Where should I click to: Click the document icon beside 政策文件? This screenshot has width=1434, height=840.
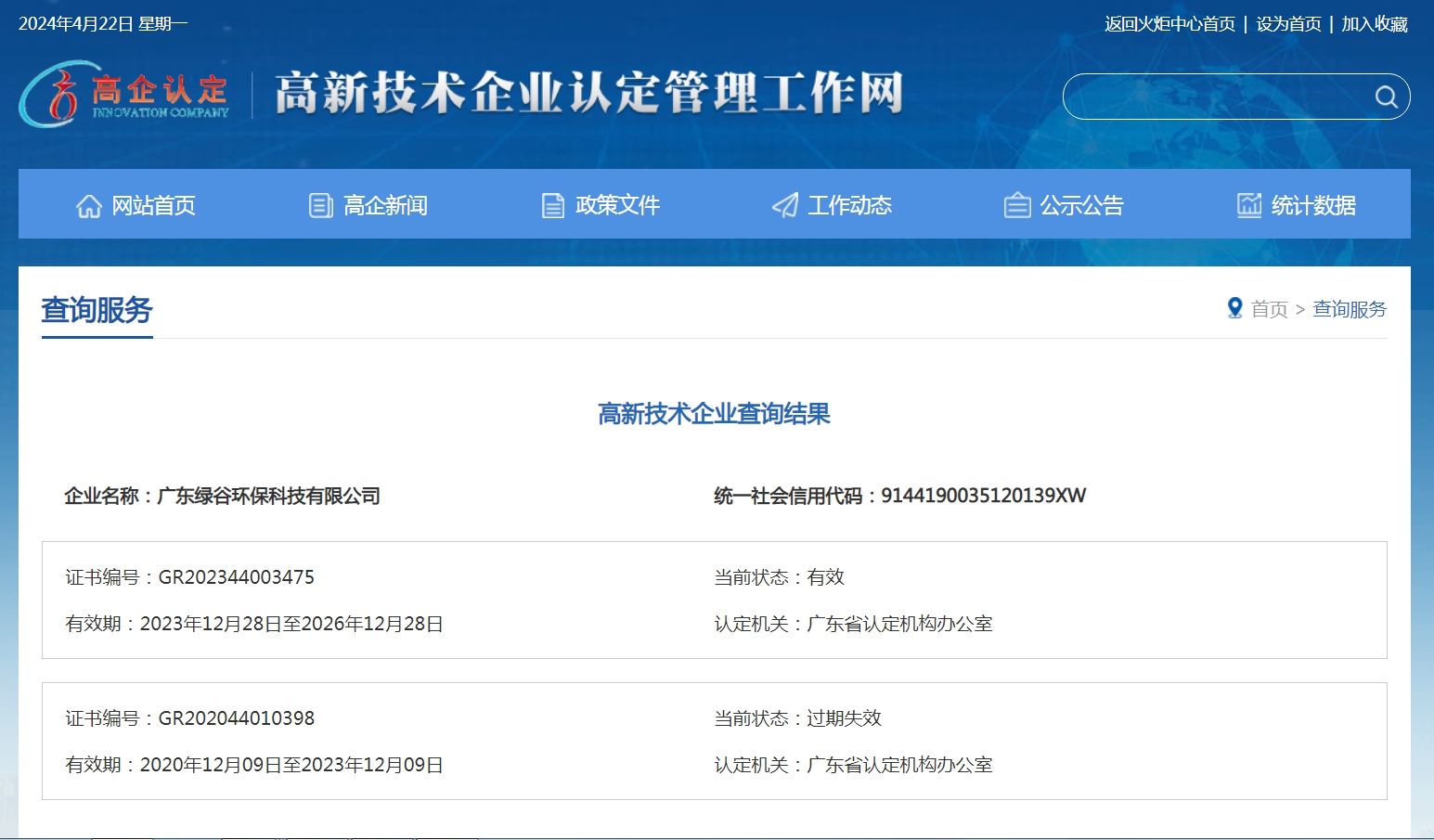pos(553,205)
